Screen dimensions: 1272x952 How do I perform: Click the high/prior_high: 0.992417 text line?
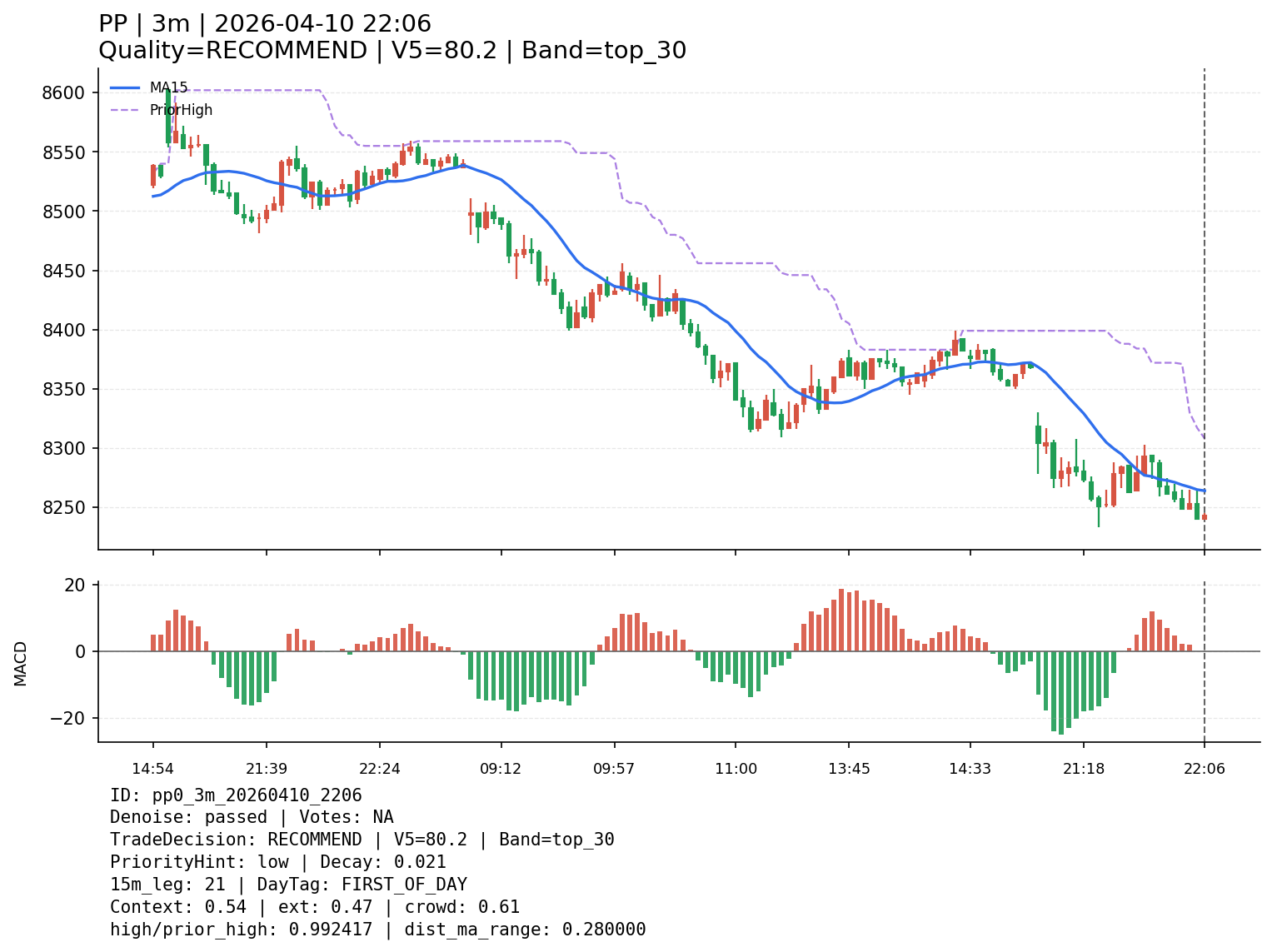pos(241,930)
